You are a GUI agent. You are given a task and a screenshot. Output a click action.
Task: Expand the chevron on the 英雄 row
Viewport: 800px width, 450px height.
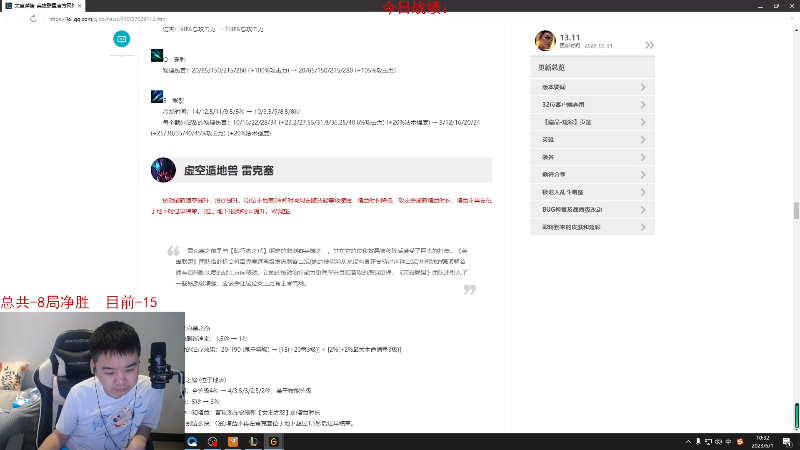point(643,140)
